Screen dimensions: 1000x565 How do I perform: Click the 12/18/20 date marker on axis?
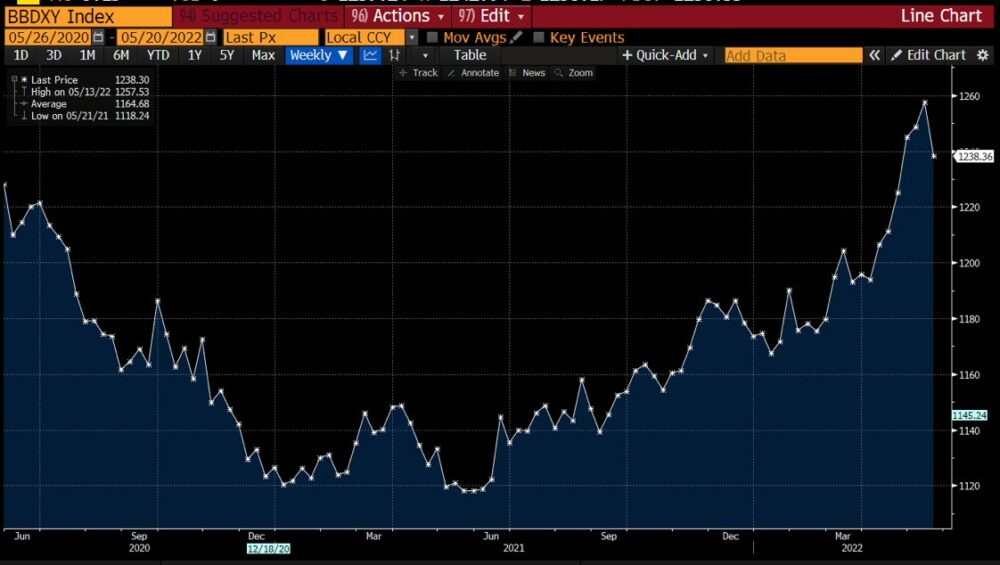pos(268,549)
